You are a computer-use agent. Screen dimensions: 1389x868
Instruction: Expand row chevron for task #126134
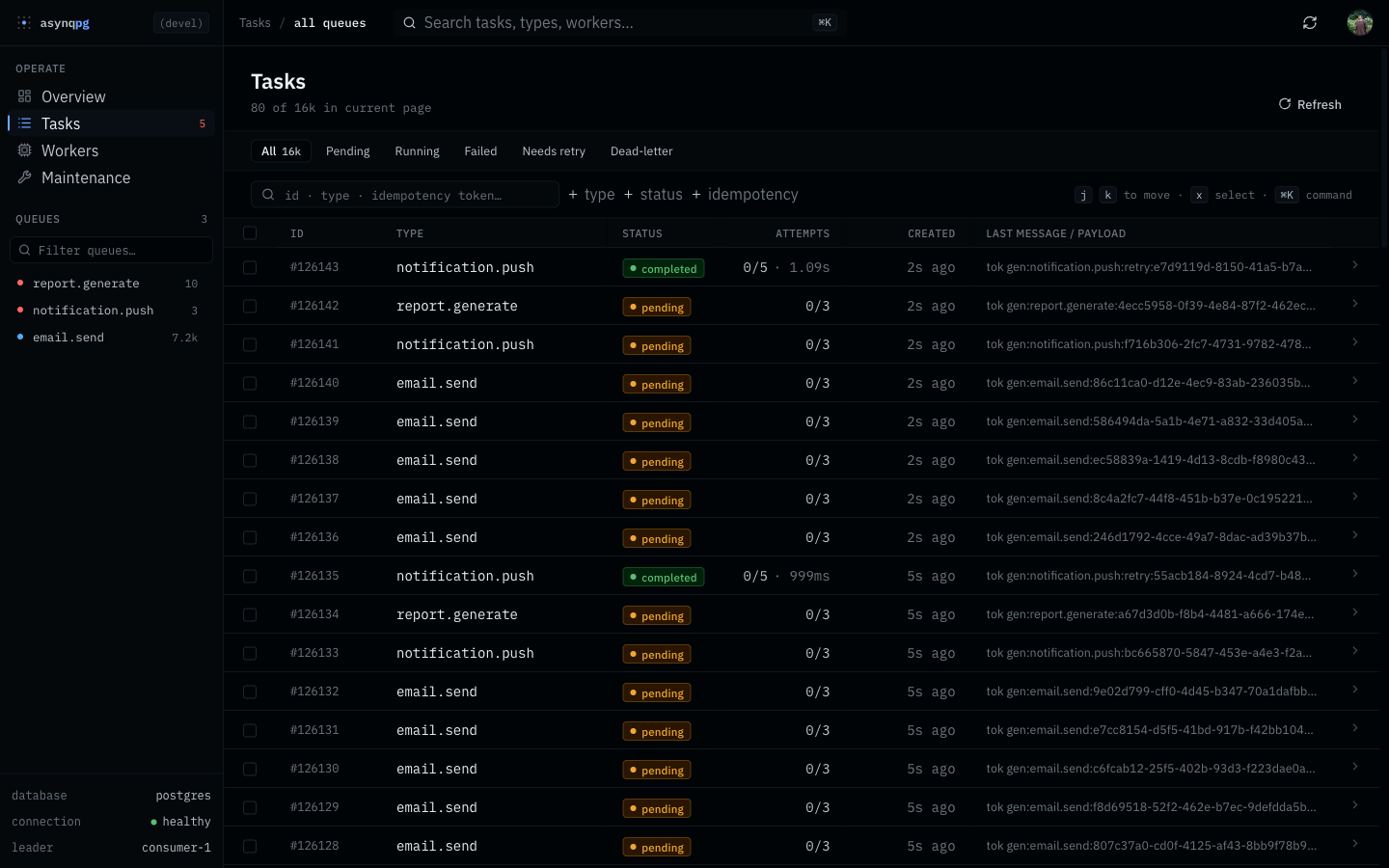(x=1355, y=612)
